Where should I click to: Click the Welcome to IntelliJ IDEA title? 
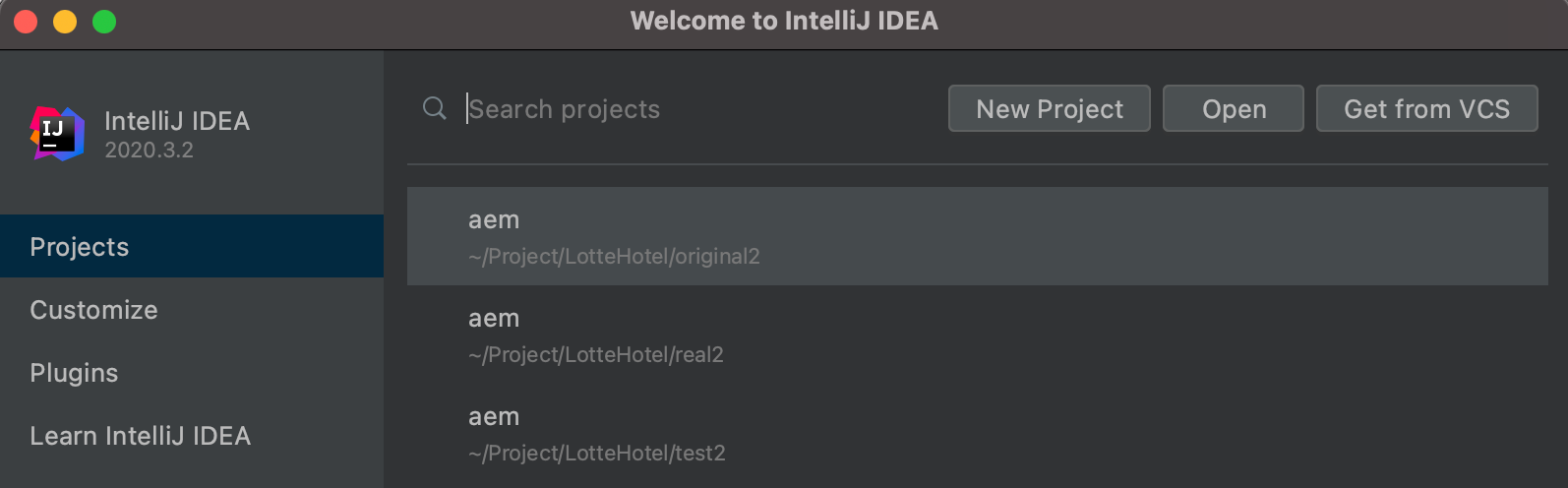coord(784,21)
